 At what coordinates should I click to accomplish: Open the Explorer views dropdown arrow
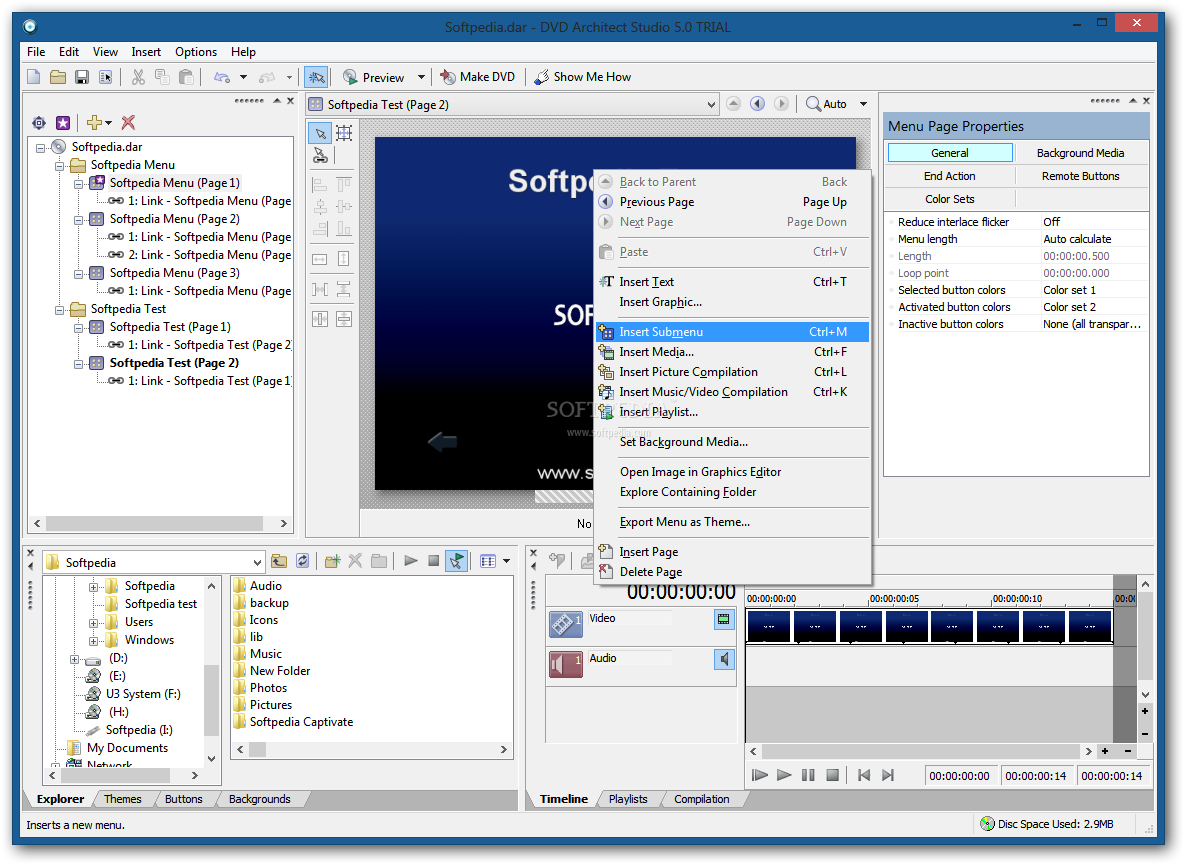(506, 561)
